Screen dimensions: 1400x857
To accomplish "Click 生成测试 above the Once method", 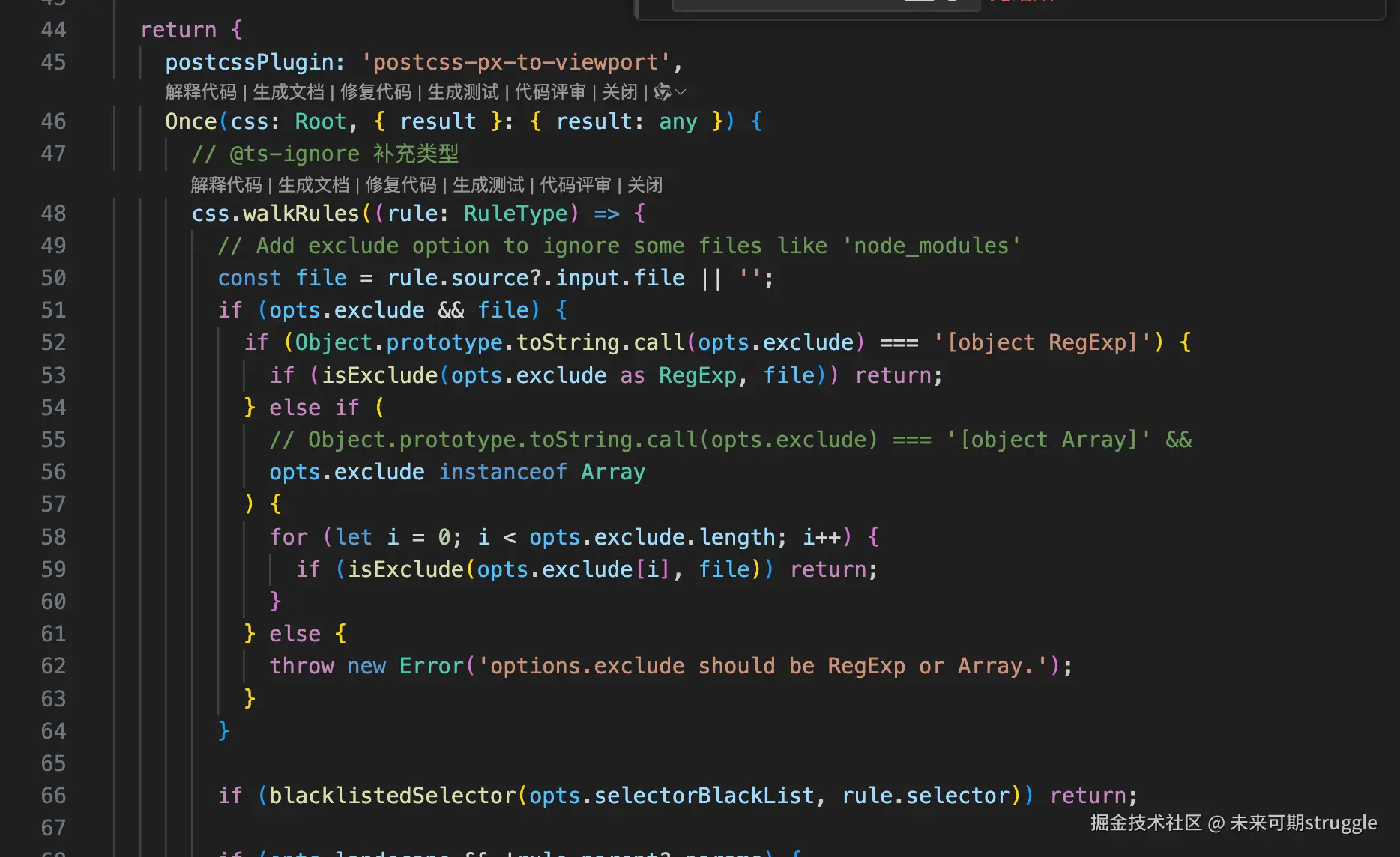I will point(463,92).
